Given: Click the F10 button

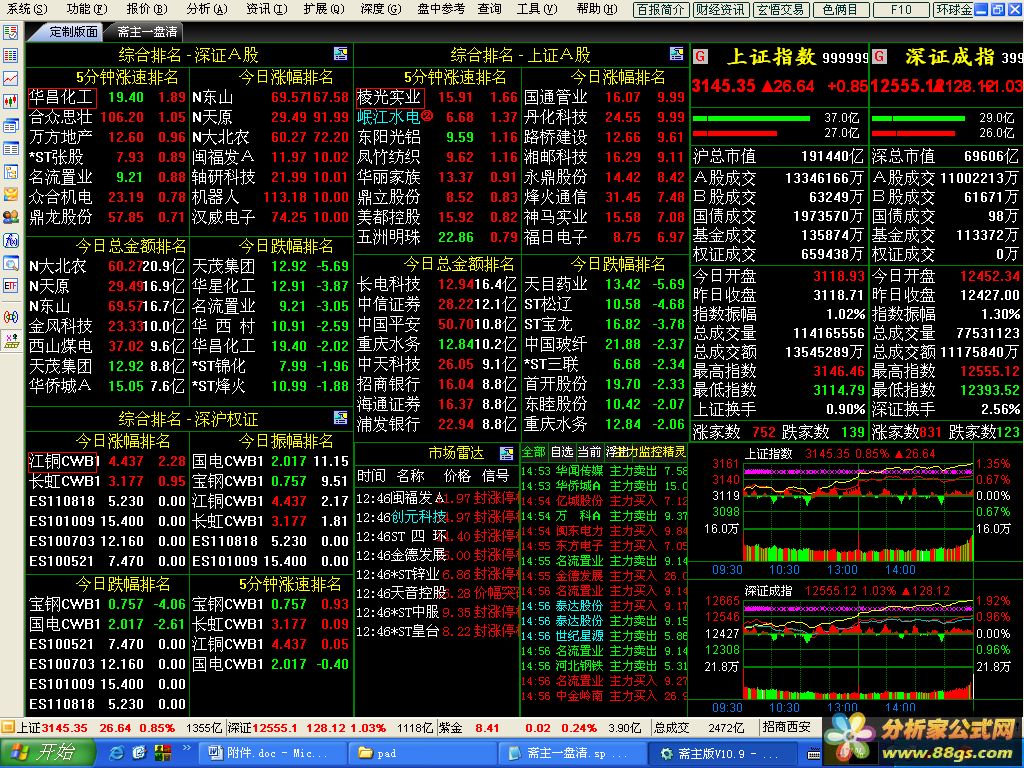Looking at the screenshot, I should pos(901,10).
